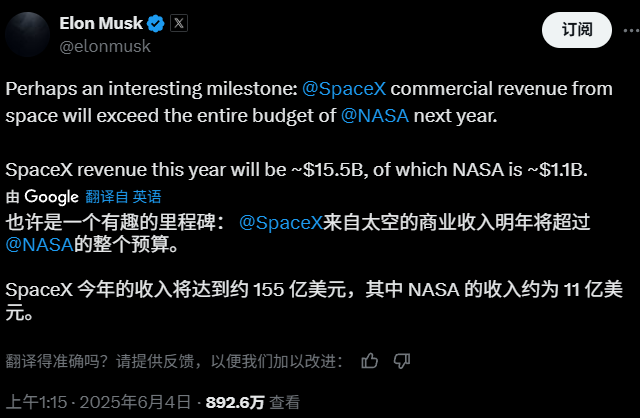Click the X affiliation badge icon
The height and width of the screenshot is (418, 640).
pos(179,23)
